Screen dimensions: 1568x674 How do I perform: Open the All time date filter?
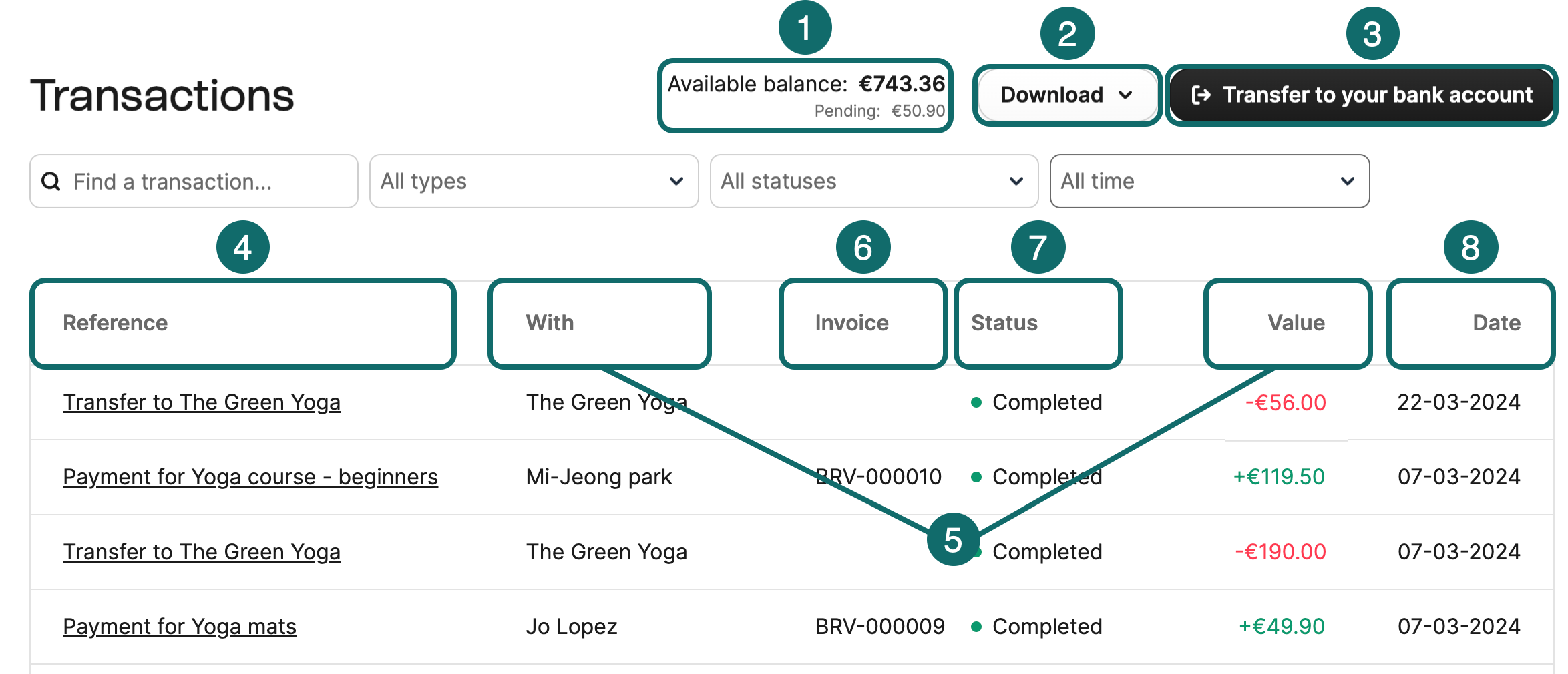point(1210,181)
